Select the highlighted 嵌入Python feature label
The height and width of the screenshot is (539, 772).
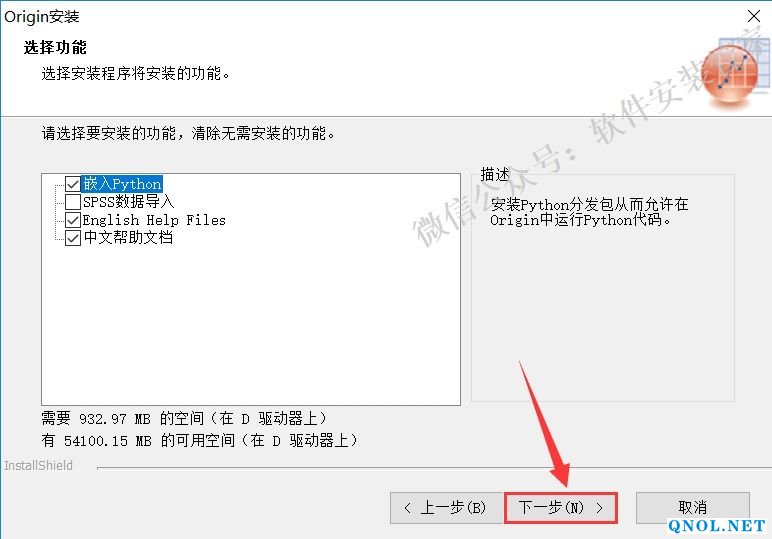point(122,184)
